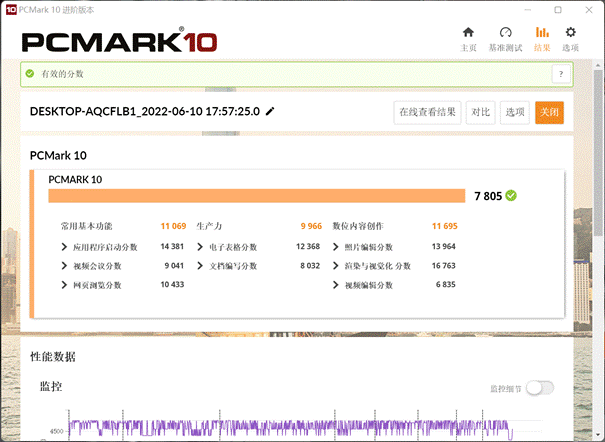Expand 电子表格分数 row
Image resolution: width=605 pixels, height=442 pixels.
coord(201,246)
